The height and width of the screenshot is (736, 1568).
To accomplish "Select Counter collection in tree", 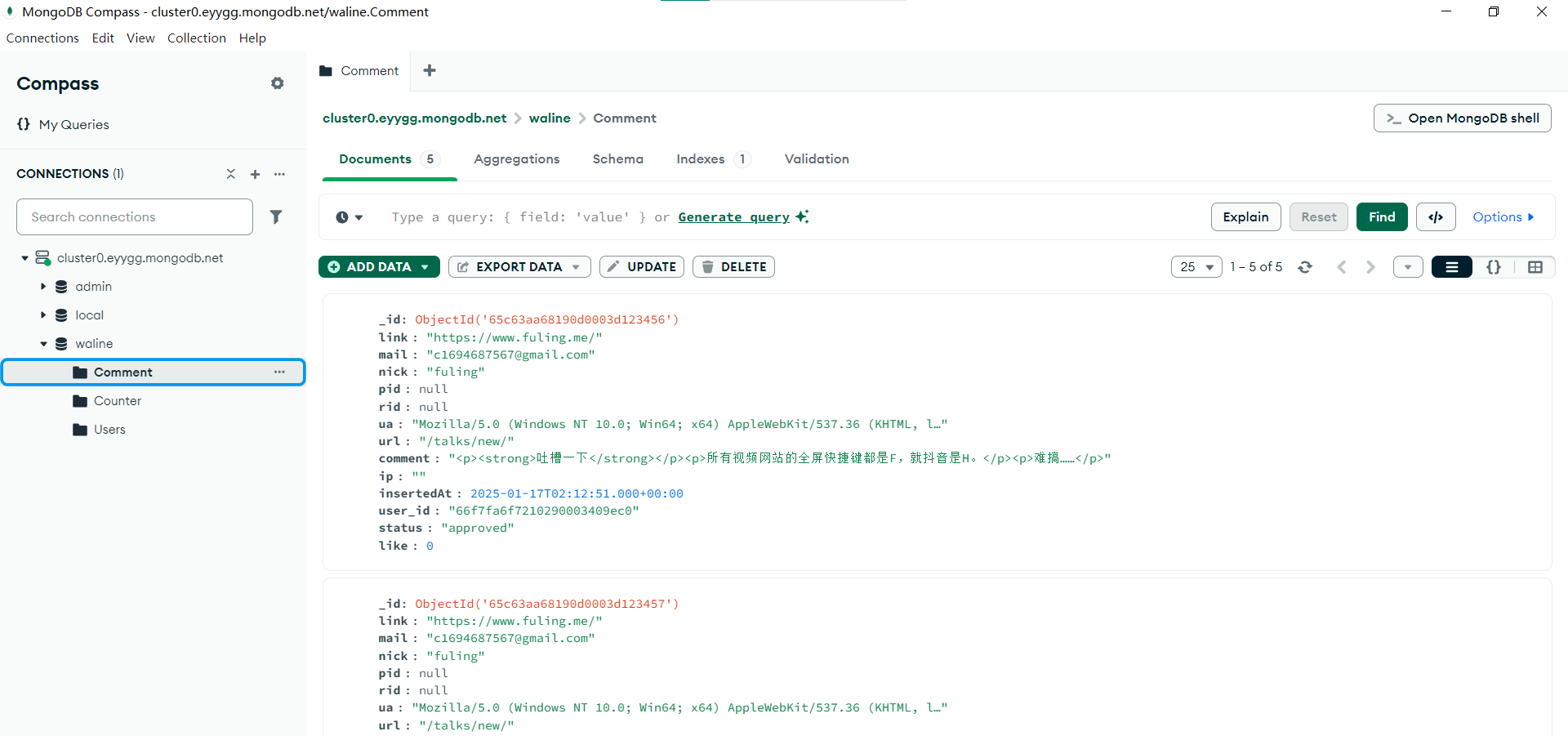I will coord(118,401).
